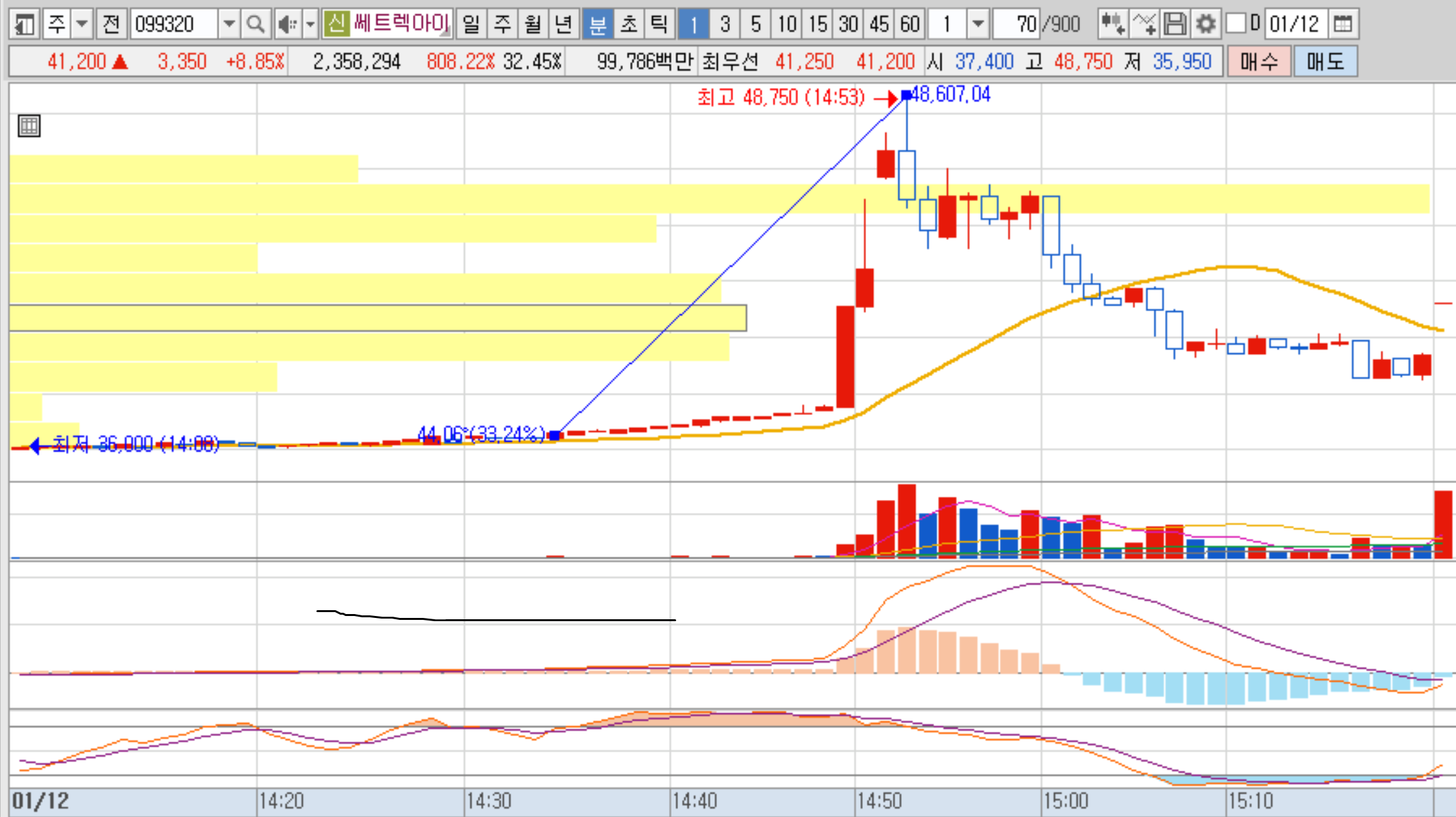This screenshot has height=817, width=1456.
Task: Click the small grid table icon on chart
Action: pos(29,126)
